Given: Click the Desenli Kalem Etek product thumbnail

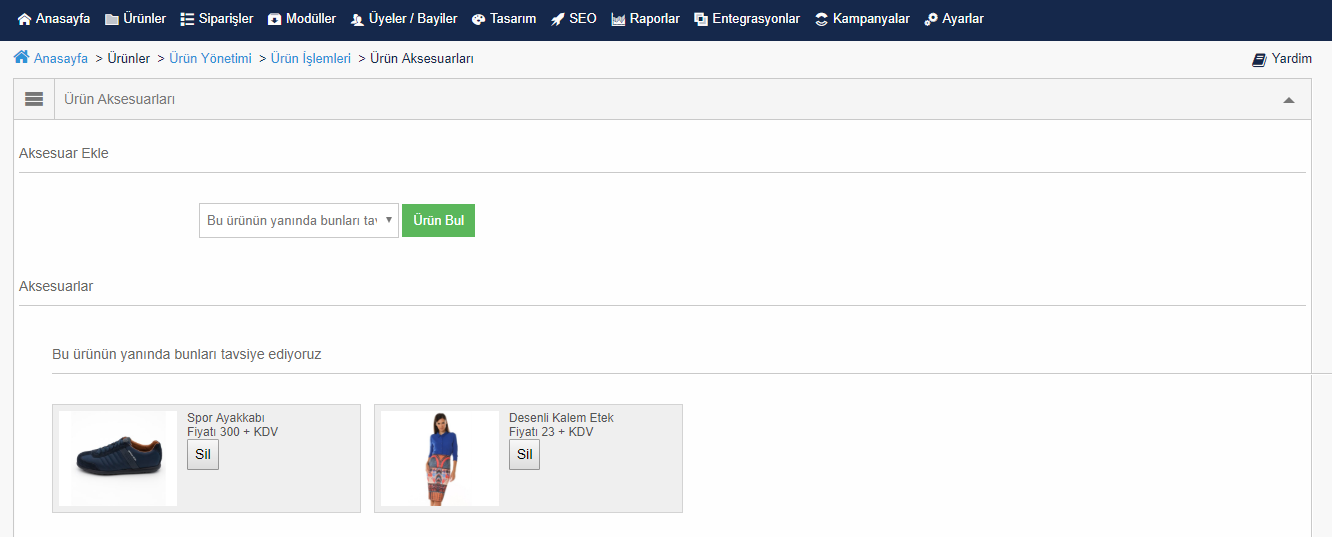Looking at the screenshot, I should coord(440,458).
